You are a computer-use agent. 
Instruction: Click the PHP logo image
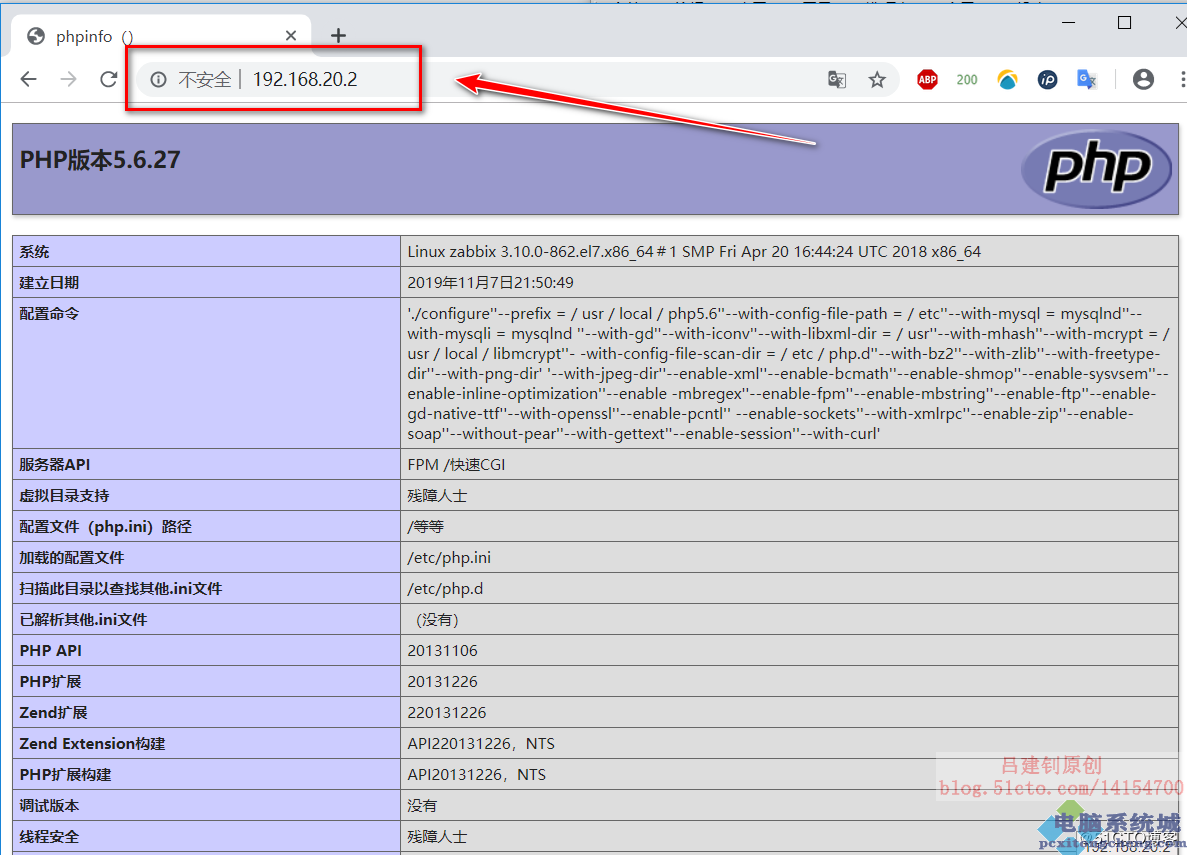(x=1097, y=169)
